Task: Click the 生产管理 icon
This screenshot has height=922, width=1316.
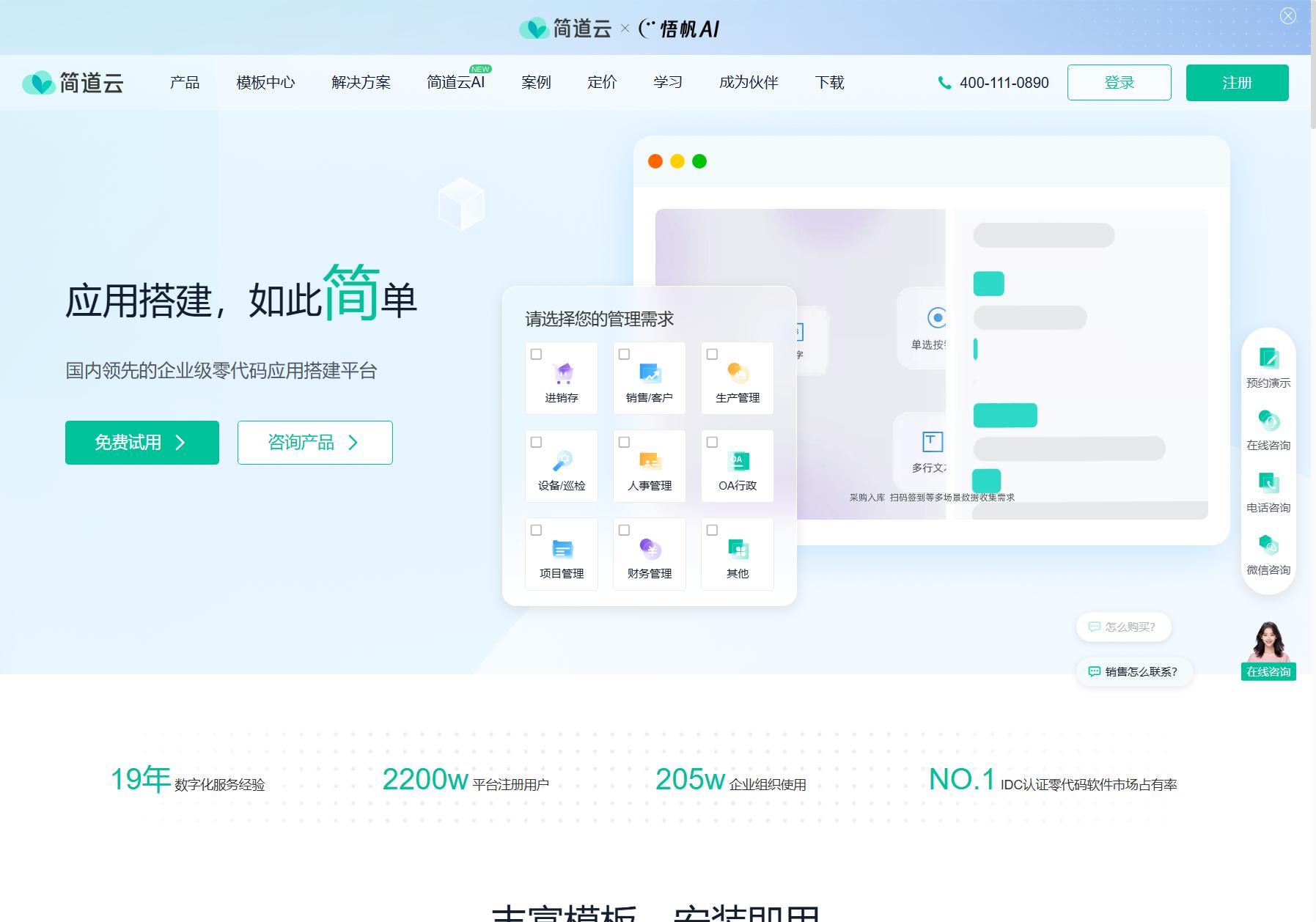Action: (738, 373)
